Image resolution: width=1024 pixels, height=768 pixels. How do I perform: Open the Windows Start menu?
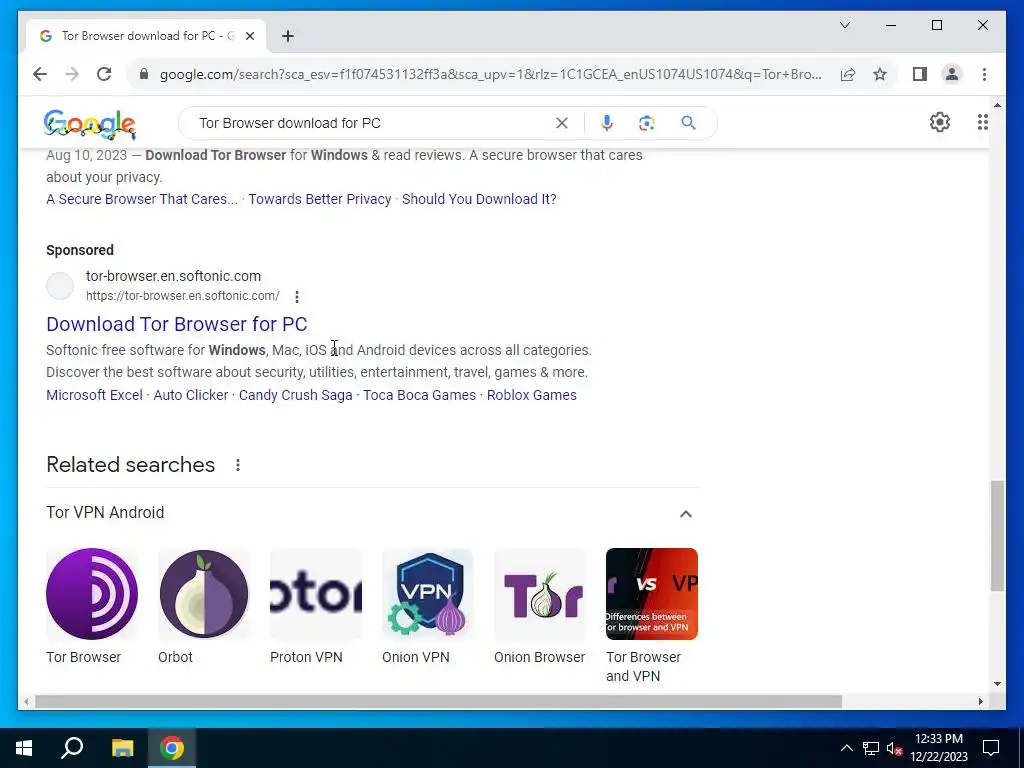tap(24, 748)
